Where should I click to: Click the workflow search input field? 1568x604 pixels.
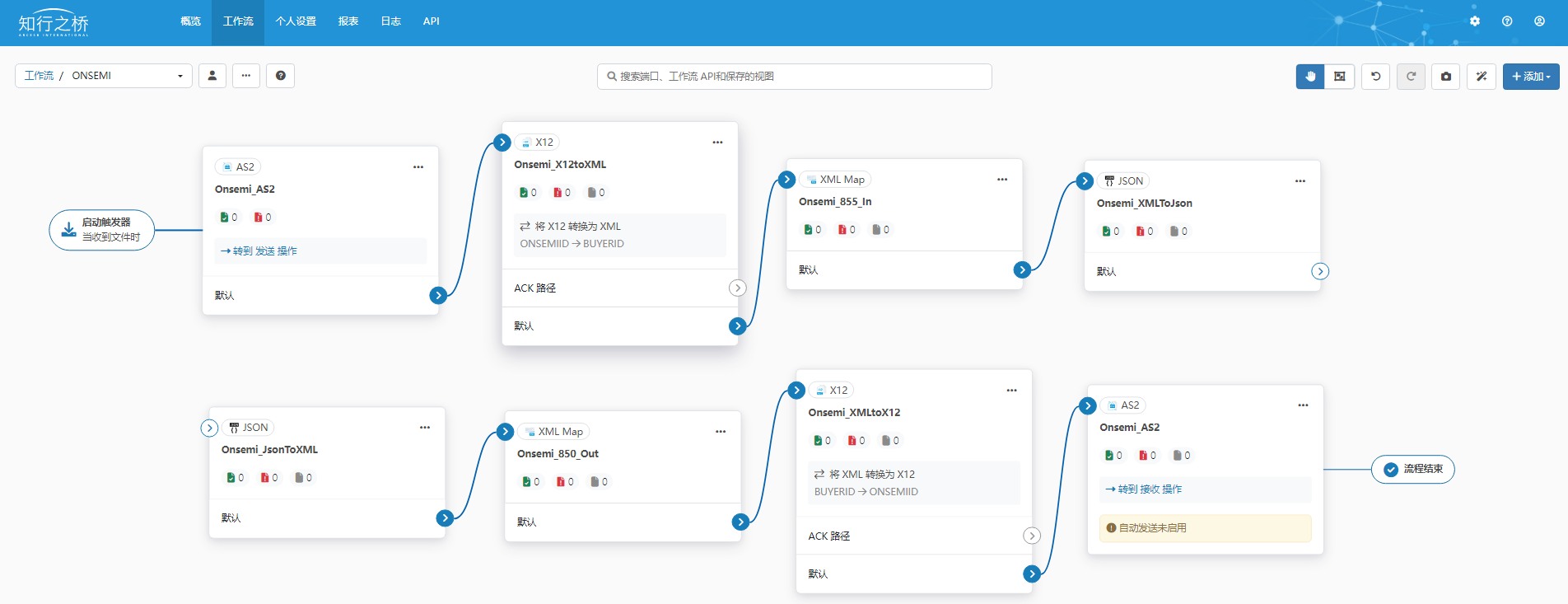coord(795,77)
